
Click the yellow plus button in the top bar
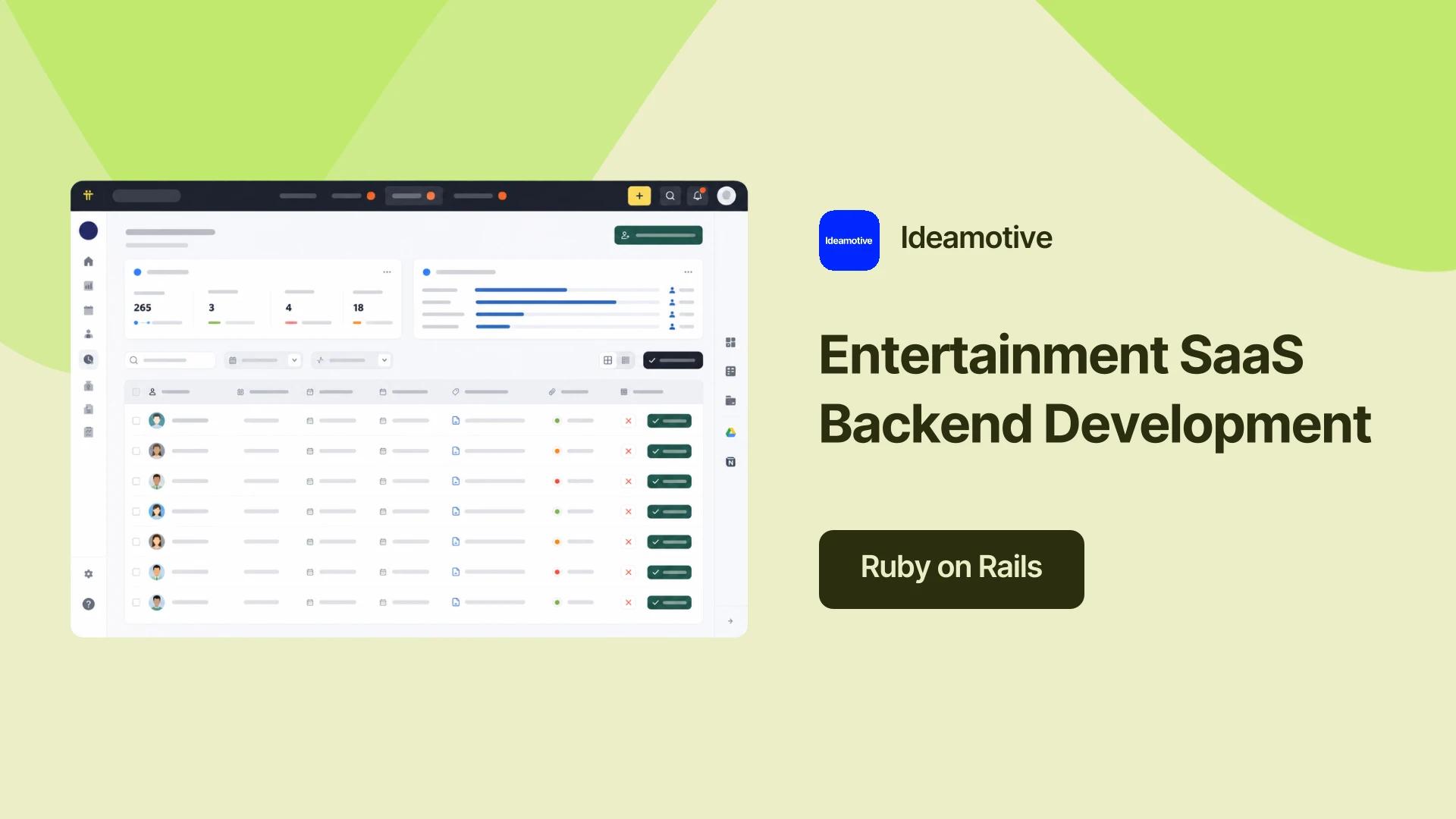click(x=639, y=196)
